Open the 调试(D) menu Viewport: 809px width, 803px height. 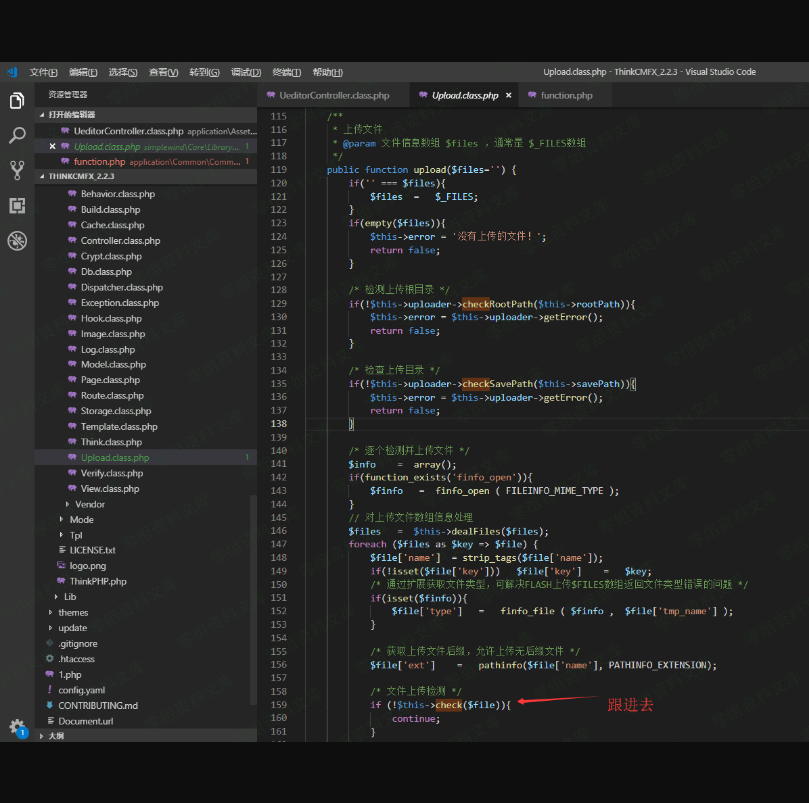point(245,72)
